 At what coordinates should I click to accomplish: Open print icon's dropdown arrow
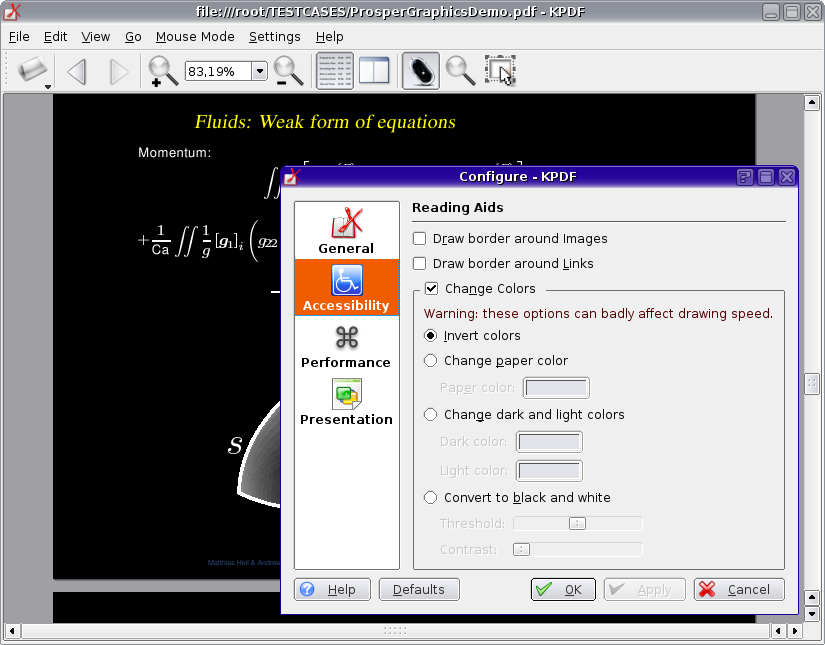pyautogui.click(x=48, y=87)
